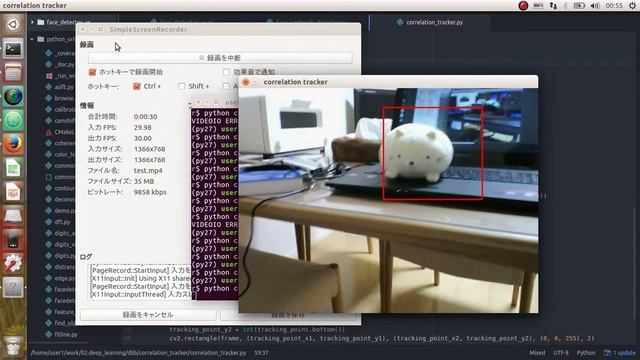Open LibreOffice Calc from the dock
Screen dimensions: 640x360
[x=13, y=168]
